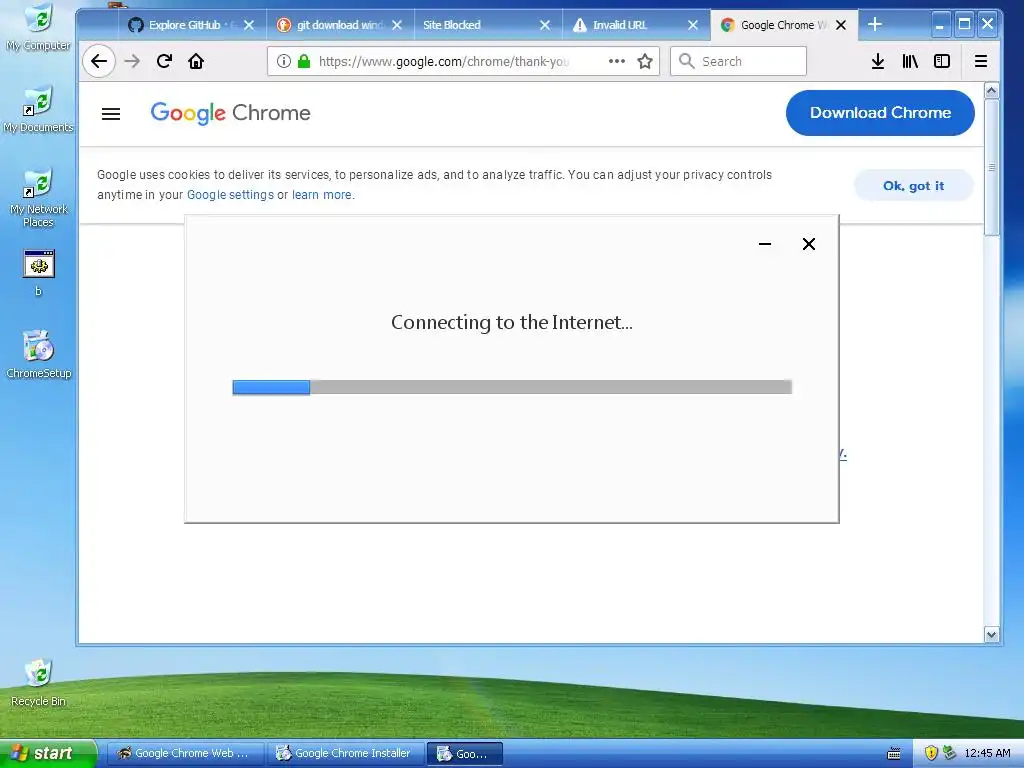Select My Network Places desktop icon
The image size is (1024, 768).
[x=39, y=197]
